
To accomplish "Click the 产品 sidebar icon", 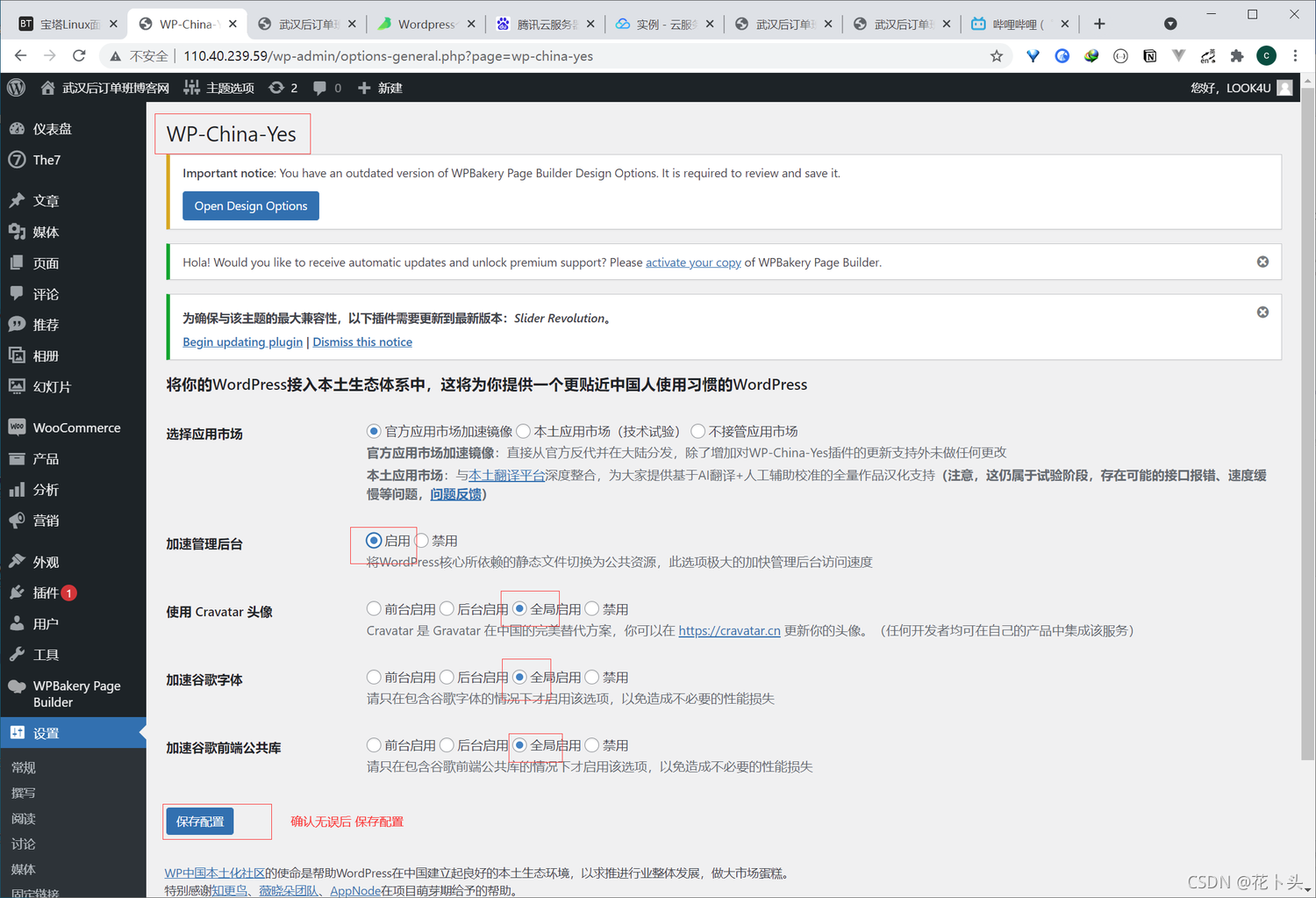I will [17, 458].
